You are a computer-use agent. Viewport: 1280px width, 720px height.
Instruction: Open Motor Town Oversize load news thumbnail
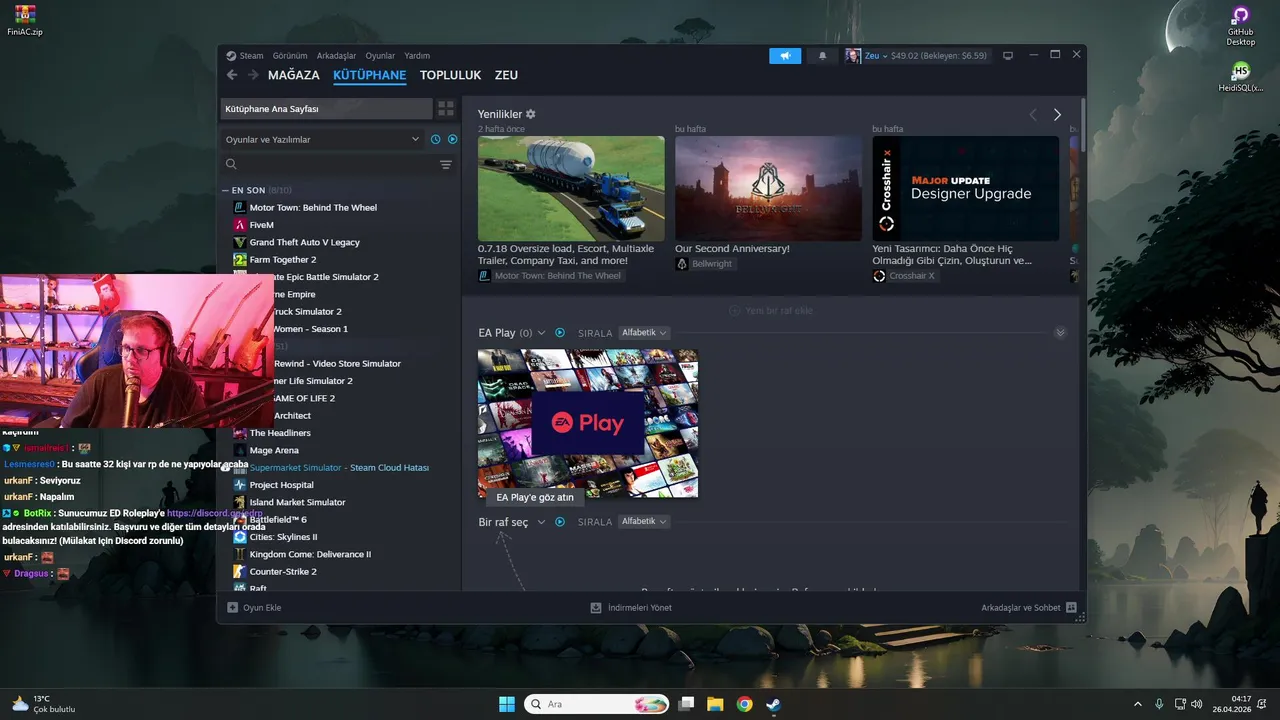pyautogui.click(x=571, y=188)
